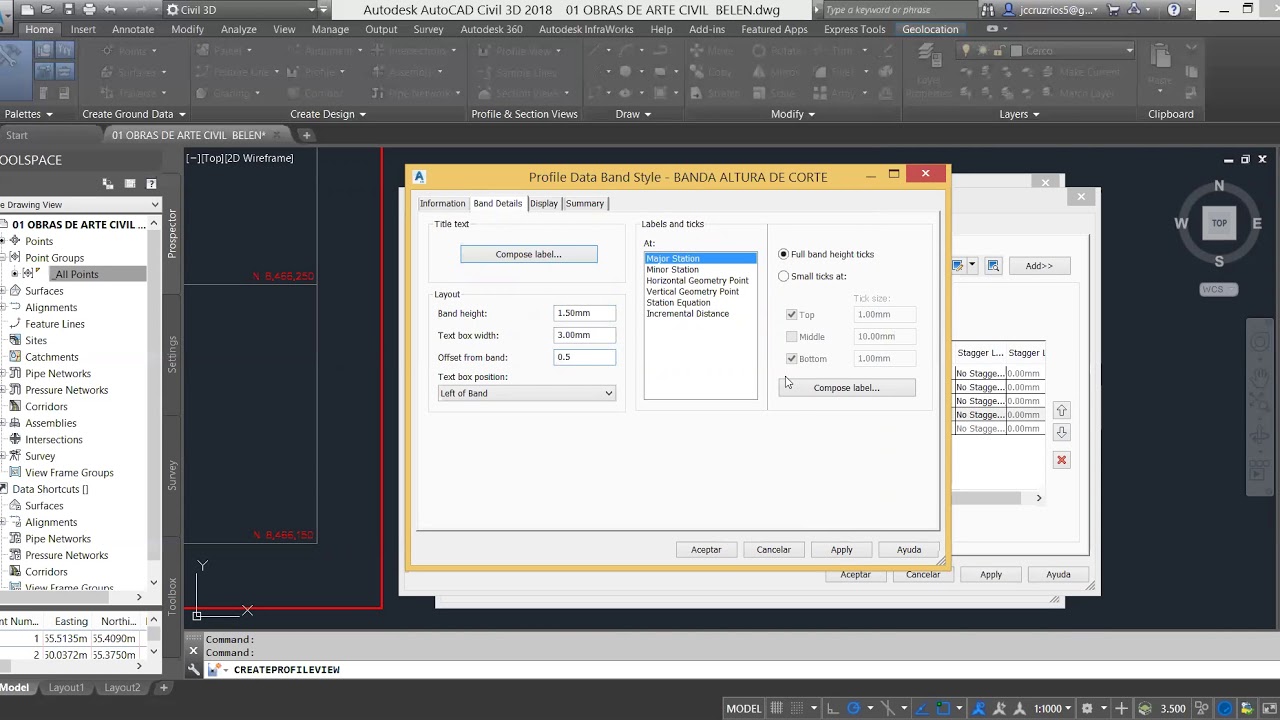This screenshot has height=720, width=1280.
Task: Click the Add>> button in background dialog
Action: click(x=1039, y=266)
